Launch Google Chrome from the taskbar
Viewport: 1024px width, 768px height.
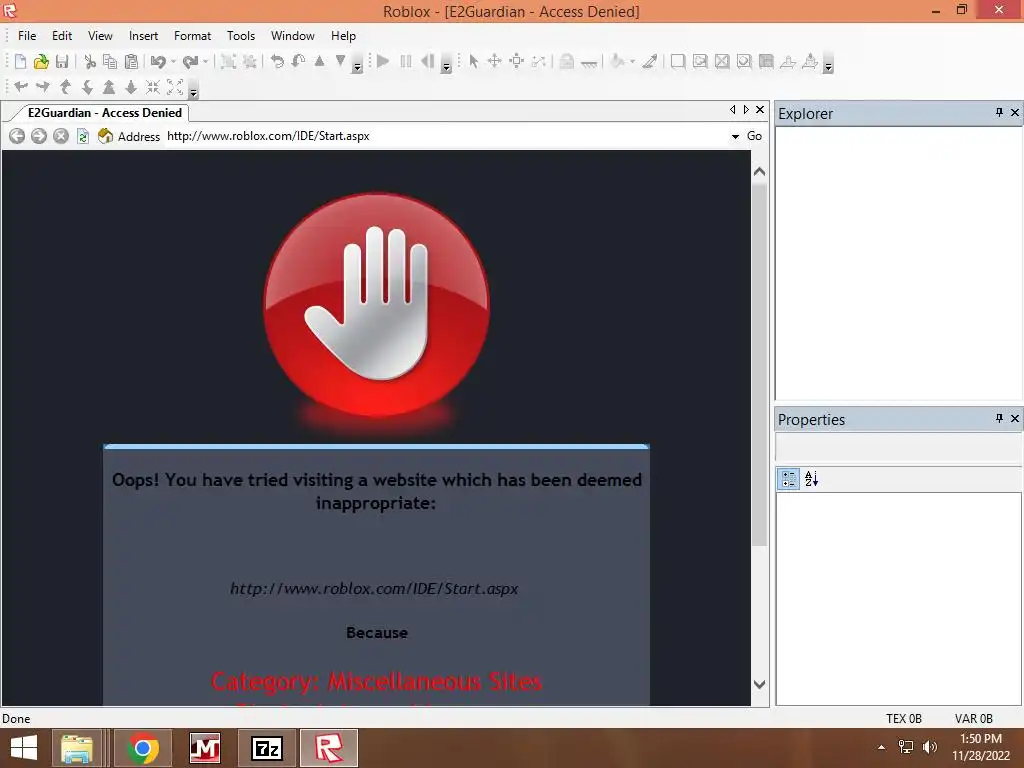[143, 748]
